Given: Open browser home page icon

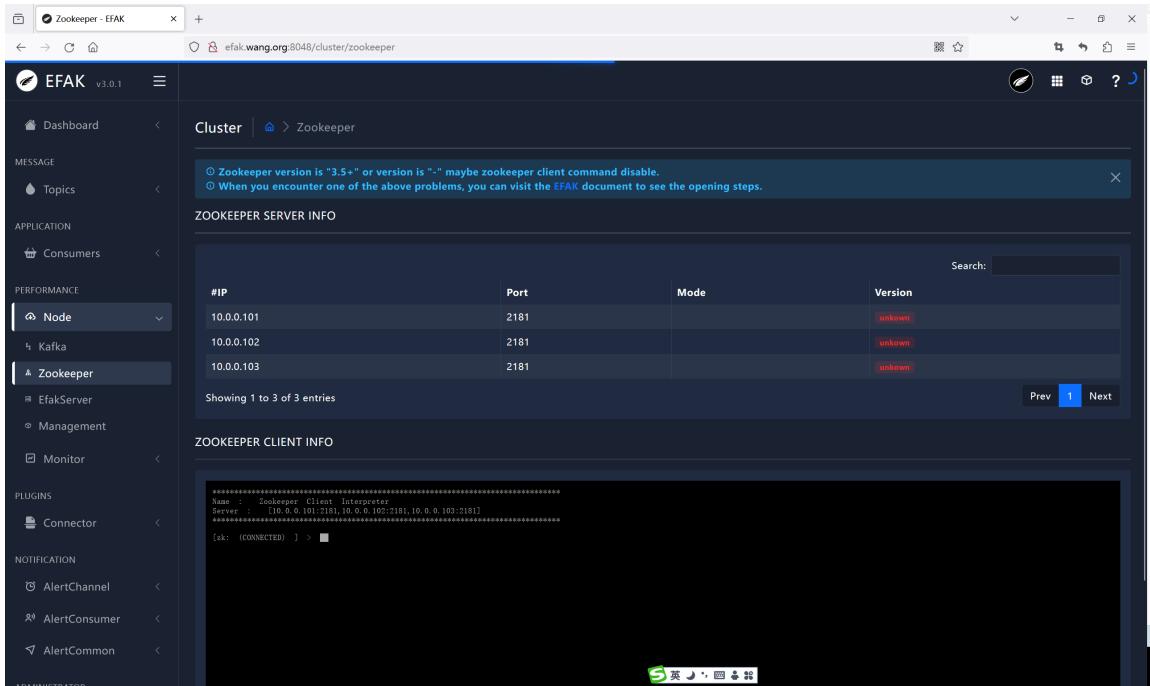Looking at the screenshot, I should click(x=93, y=47).
